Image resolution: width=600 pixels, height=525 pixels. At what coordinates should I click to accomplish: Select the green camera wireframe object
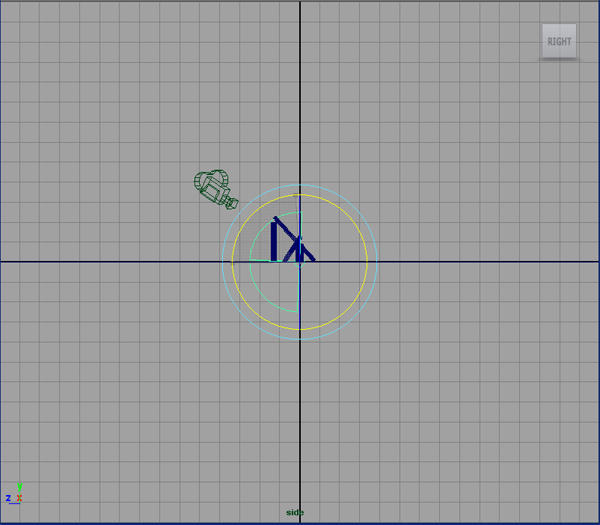tap(216, 189)
